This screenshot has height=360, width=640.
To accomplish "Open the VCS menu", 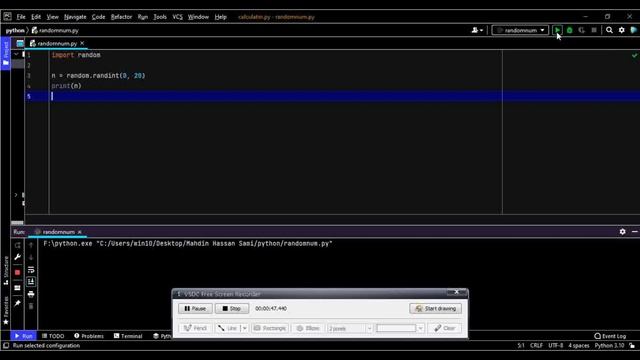I will tap(177, 17).
